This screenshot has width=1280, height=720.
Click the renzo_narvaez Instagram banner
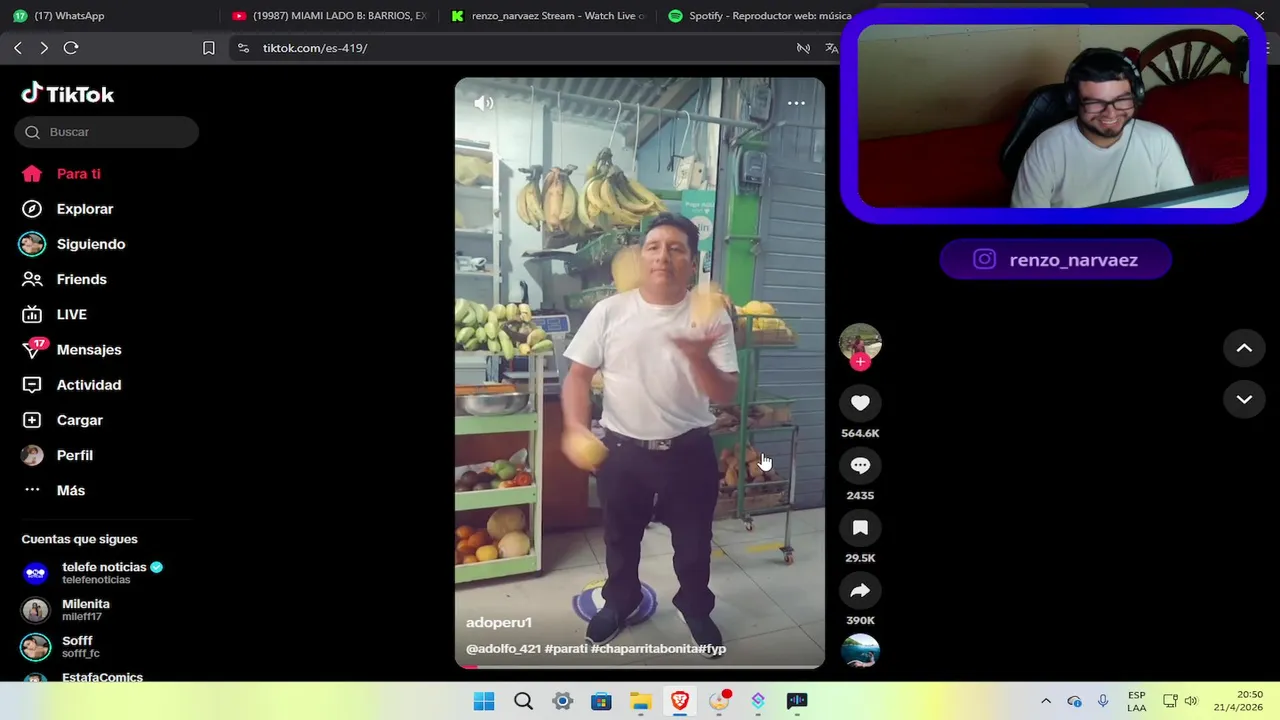(x=1056, y=260)
